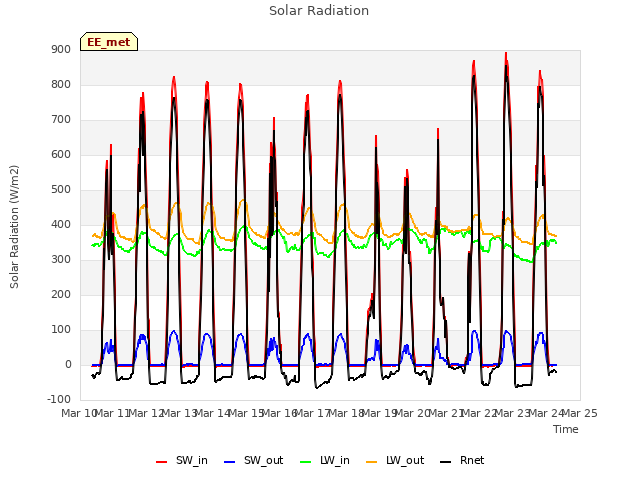Click the red SW_in legend color marker

pos(162,462)
